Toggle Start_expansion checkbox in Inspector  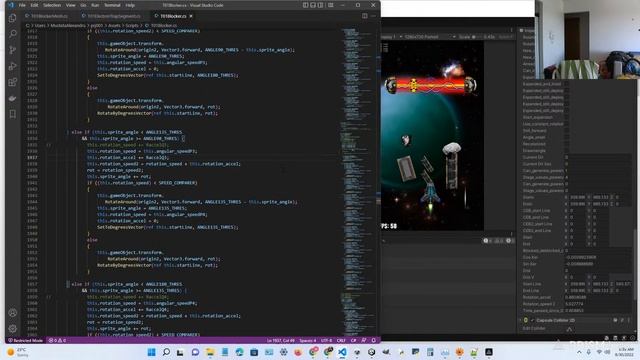coord(567,117)
